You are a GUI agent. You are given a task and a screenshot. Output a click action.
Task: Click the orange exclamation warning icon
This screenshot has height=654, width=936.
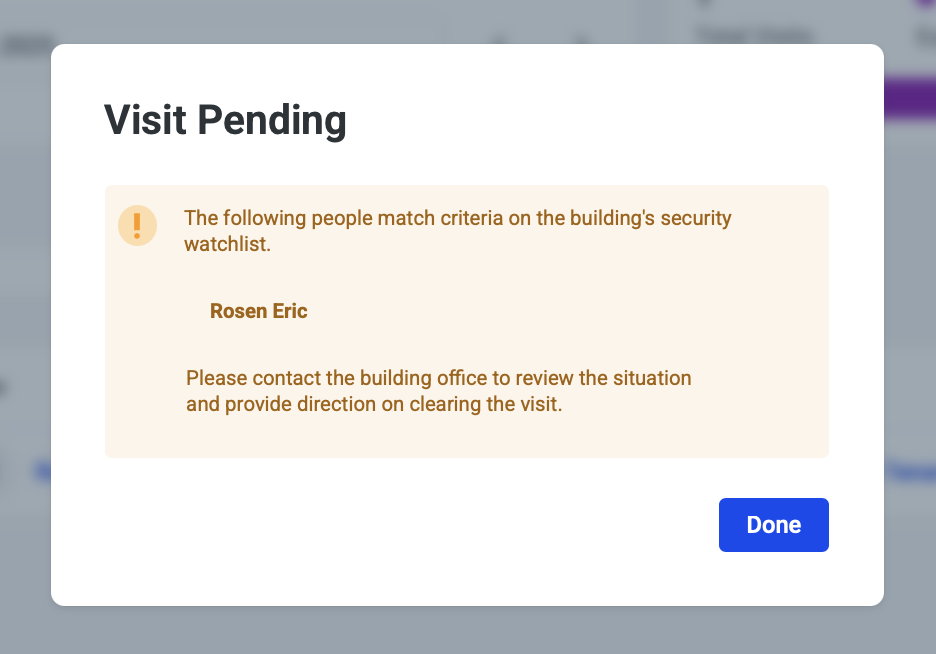click(x=137, y=225)
